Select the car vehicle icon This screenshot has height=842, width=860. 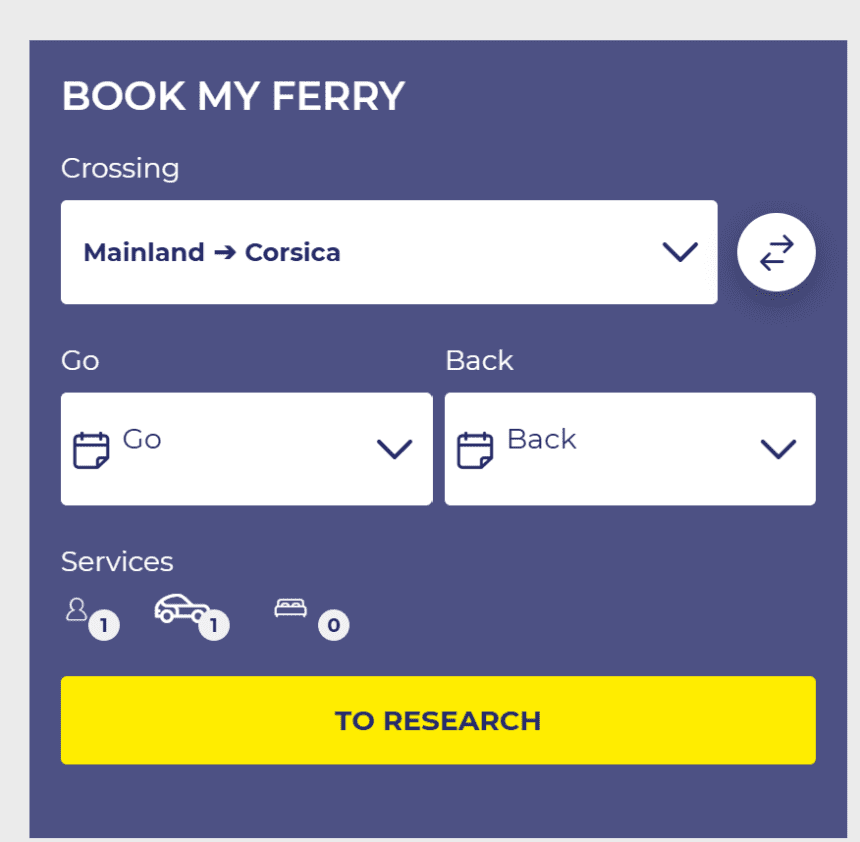181,608
